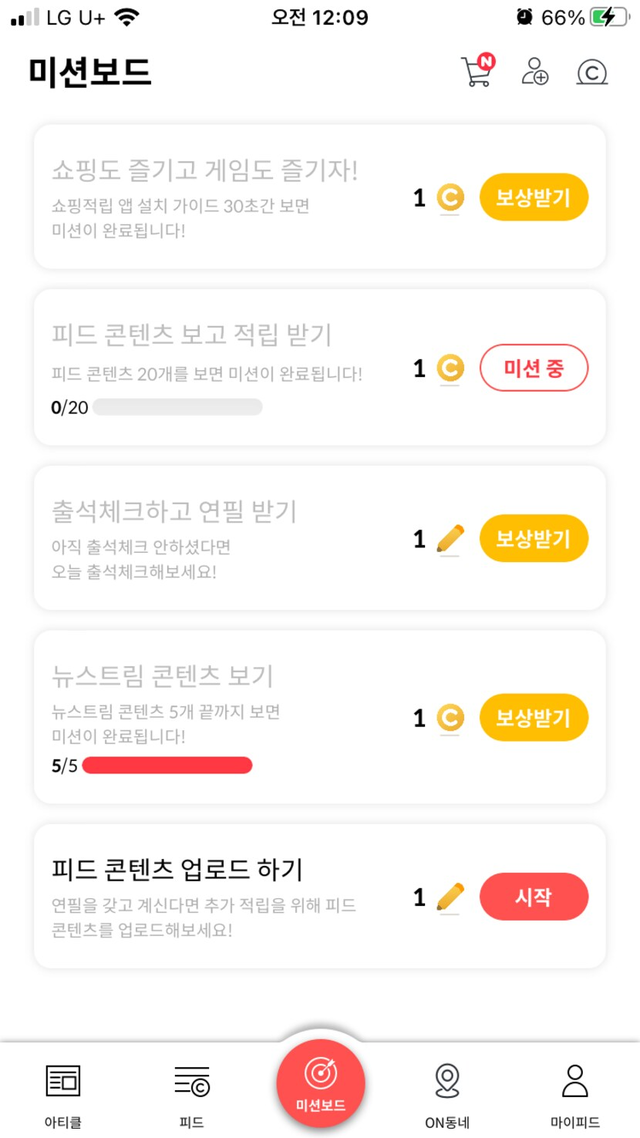Switch to the 피드 tab
This screenshot has height=1138, width=640.
pos(191,1090)
